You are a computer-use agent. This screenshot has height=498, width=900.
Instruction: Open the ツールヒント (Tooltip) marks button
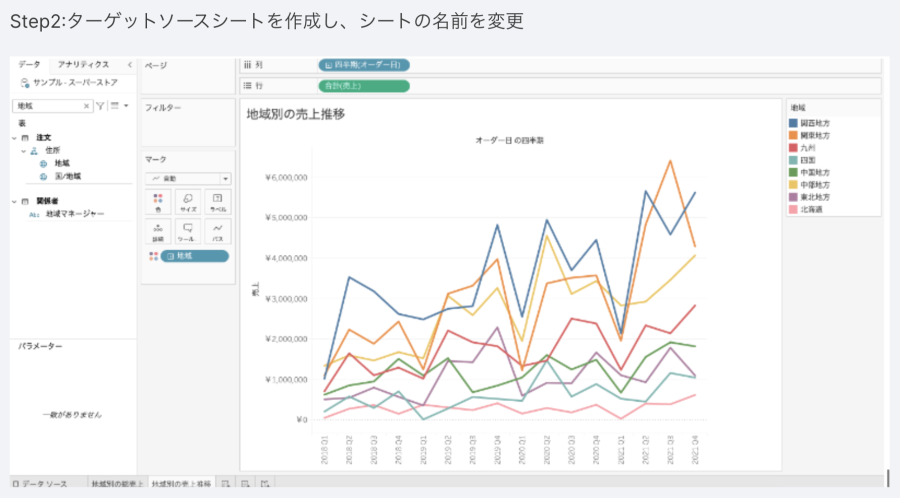pyautogui.click(x=187, y=232)
